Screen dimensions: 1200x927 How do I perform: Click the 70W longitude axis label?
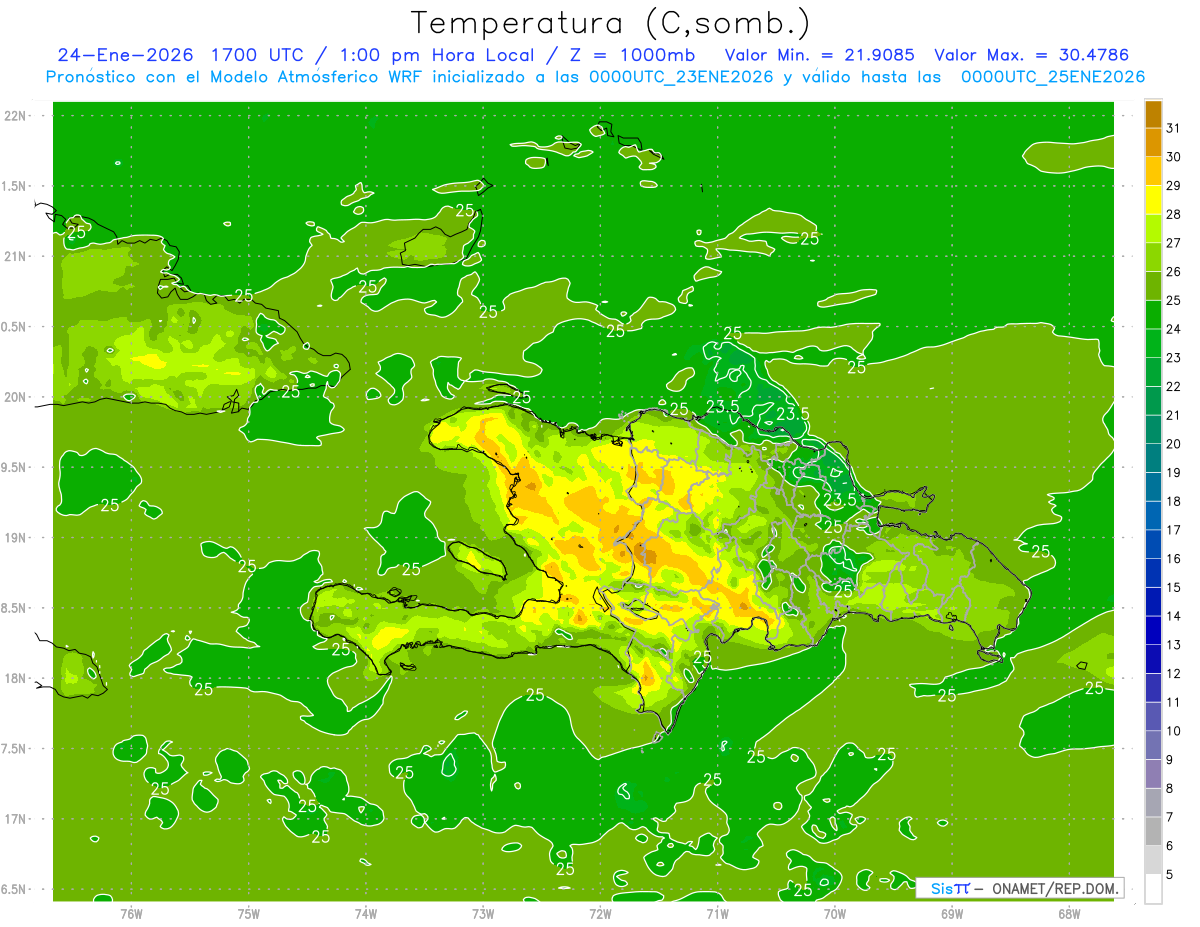click(835, 913)
